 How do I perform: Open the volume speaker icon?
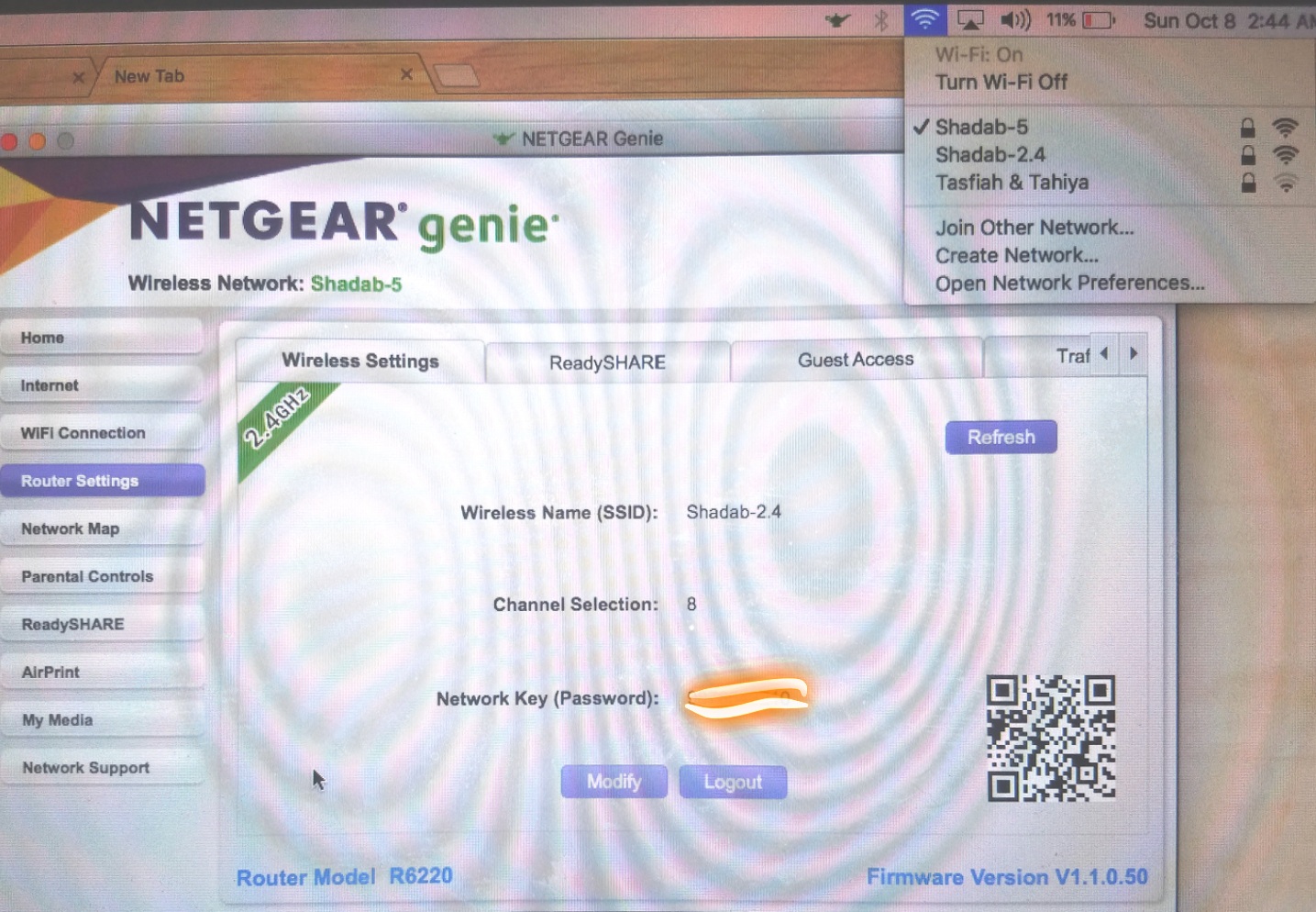1015,20
